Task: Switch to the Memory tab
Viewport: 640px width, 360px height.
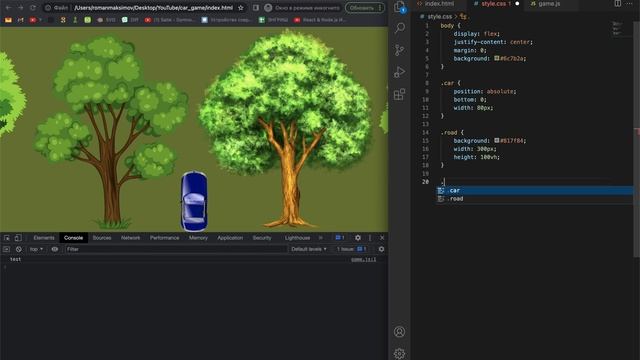Action: 198,238
